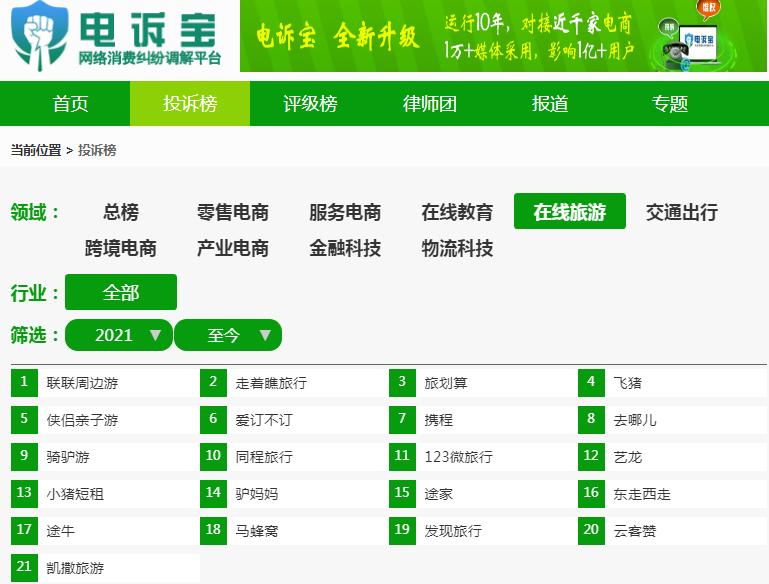Open rank 9 骑驴游
Image resolution: width=769 pixels, height=584 pixels.
(105, 457)
